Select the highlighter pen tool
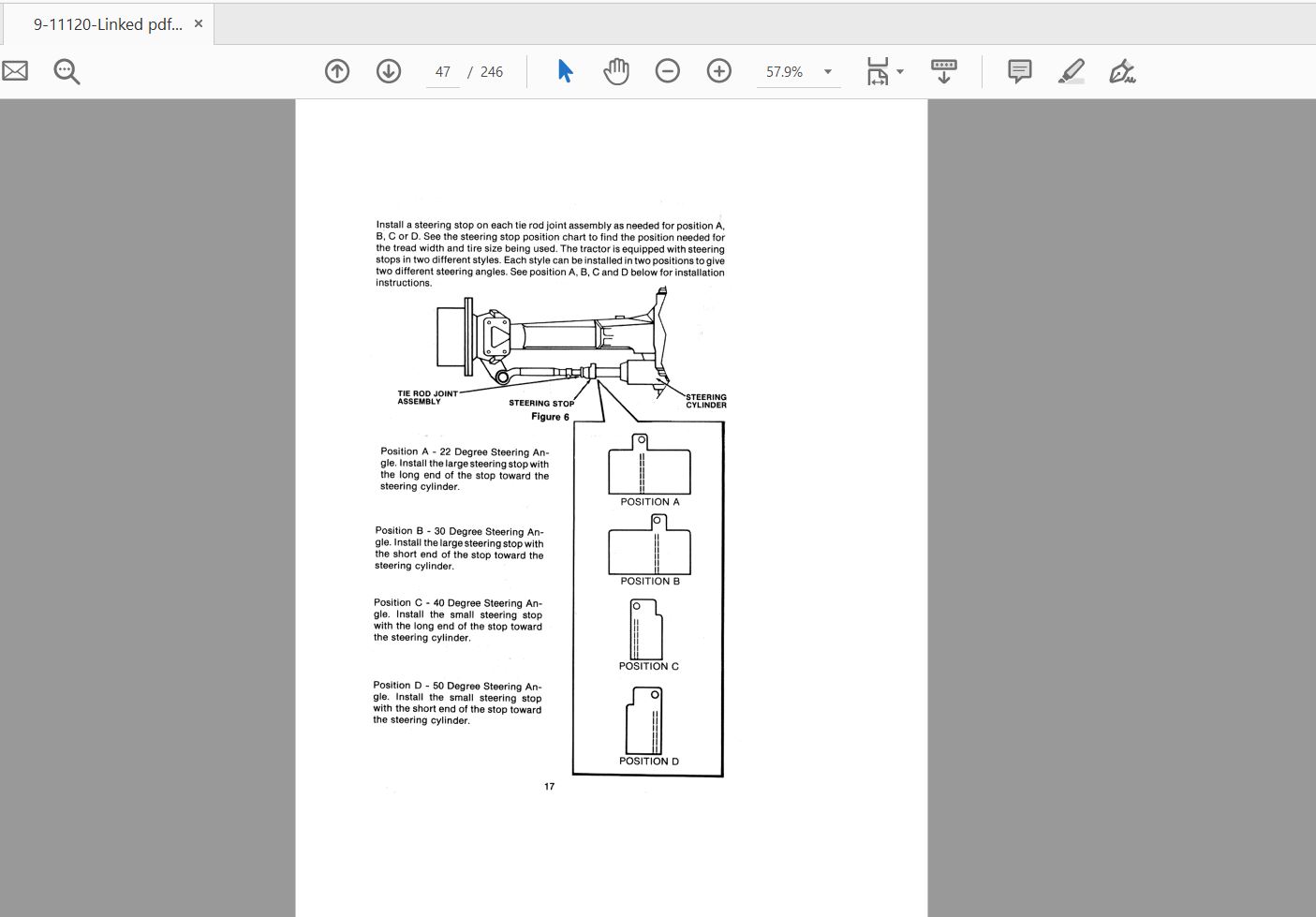This screenshot has width=1316, height=917. 1071,71
